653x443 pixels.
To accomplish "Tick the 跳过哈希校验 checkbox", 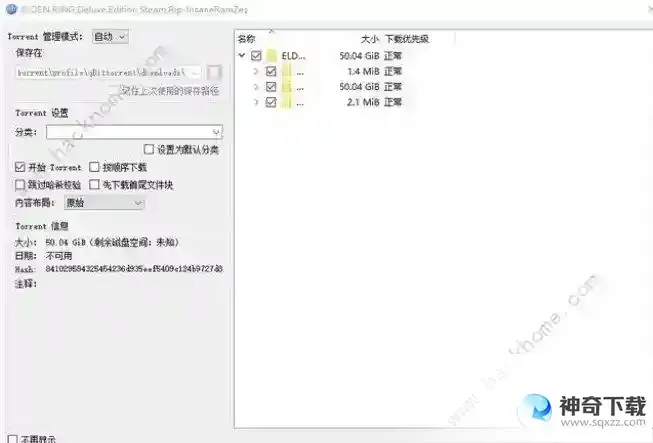I will (x=20, y=184).
